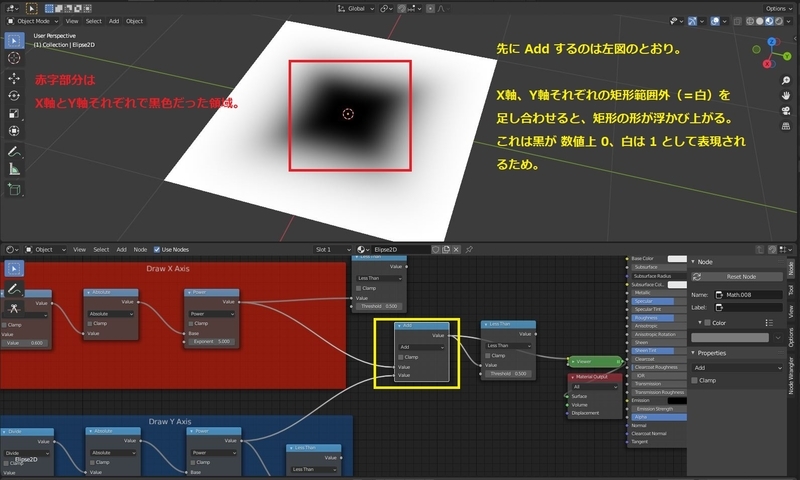
Task: Open the Object Mode dropdown
Action: tap(33, 21)
